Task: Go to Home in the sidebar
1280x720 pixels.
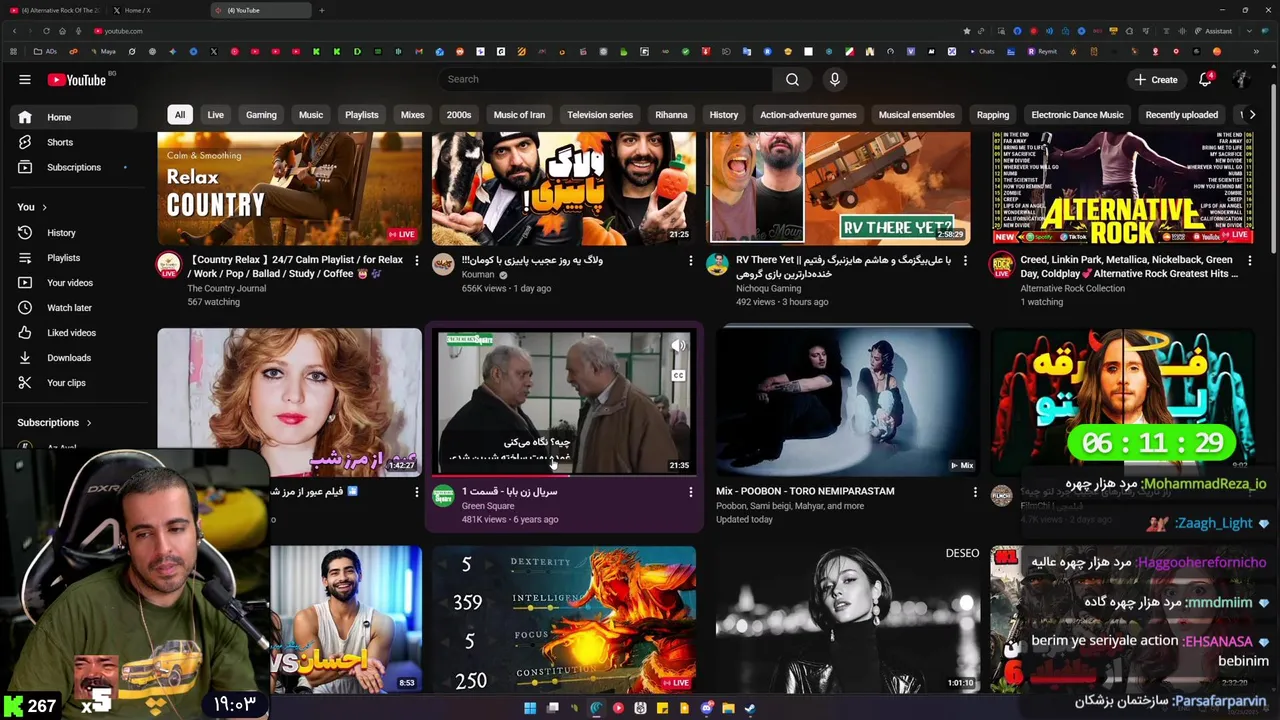Action: (74, 117)
